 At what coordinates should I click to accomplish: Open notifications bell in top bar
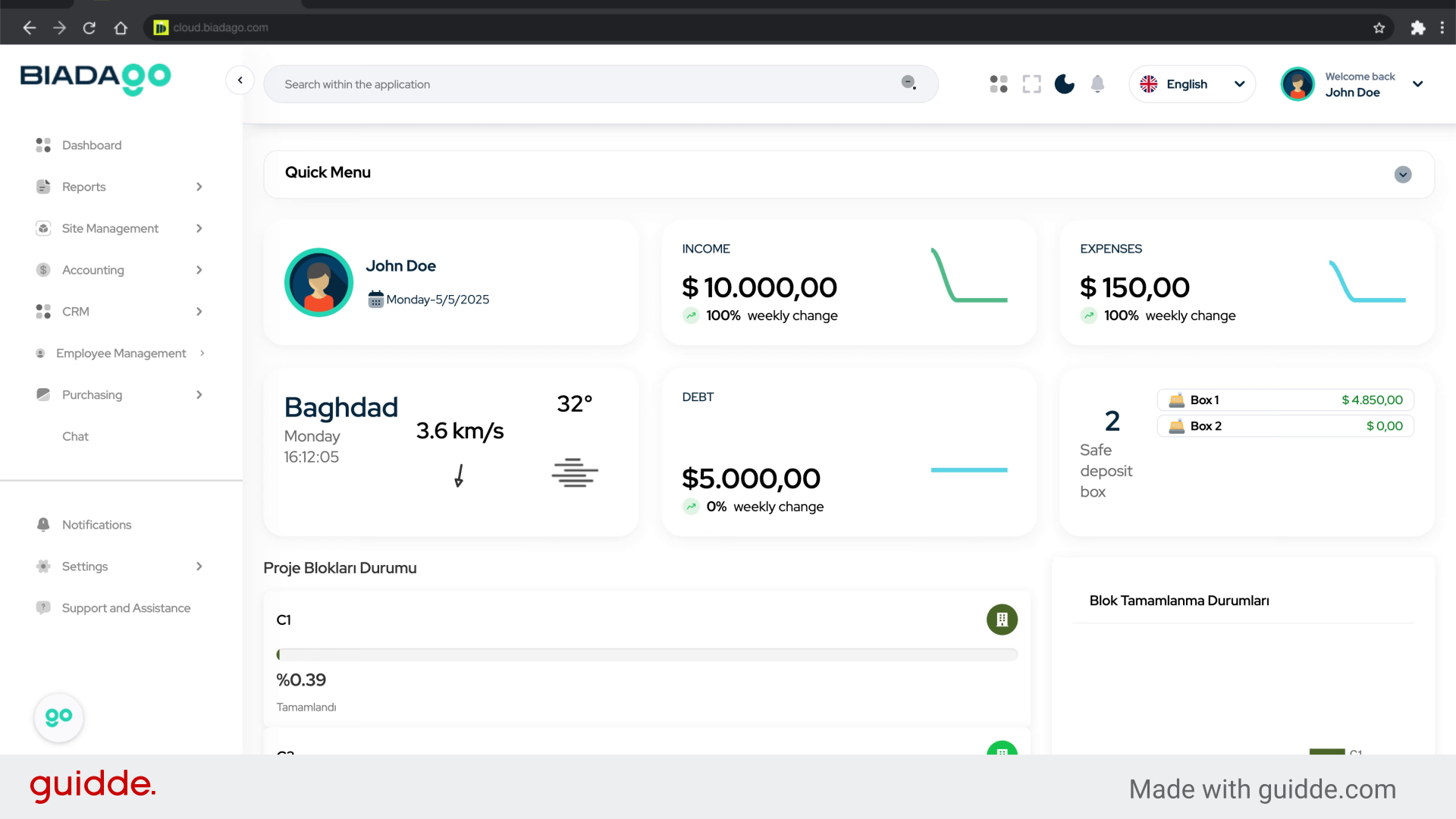1097,84
